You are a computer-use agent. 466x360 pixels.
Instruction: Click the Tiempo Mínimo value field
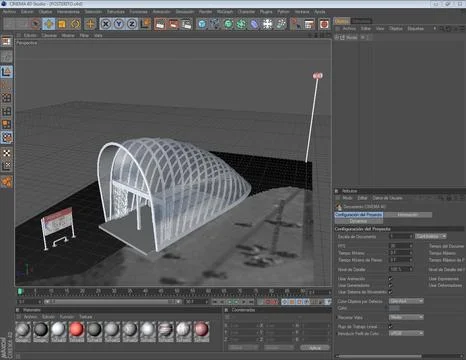401,253
